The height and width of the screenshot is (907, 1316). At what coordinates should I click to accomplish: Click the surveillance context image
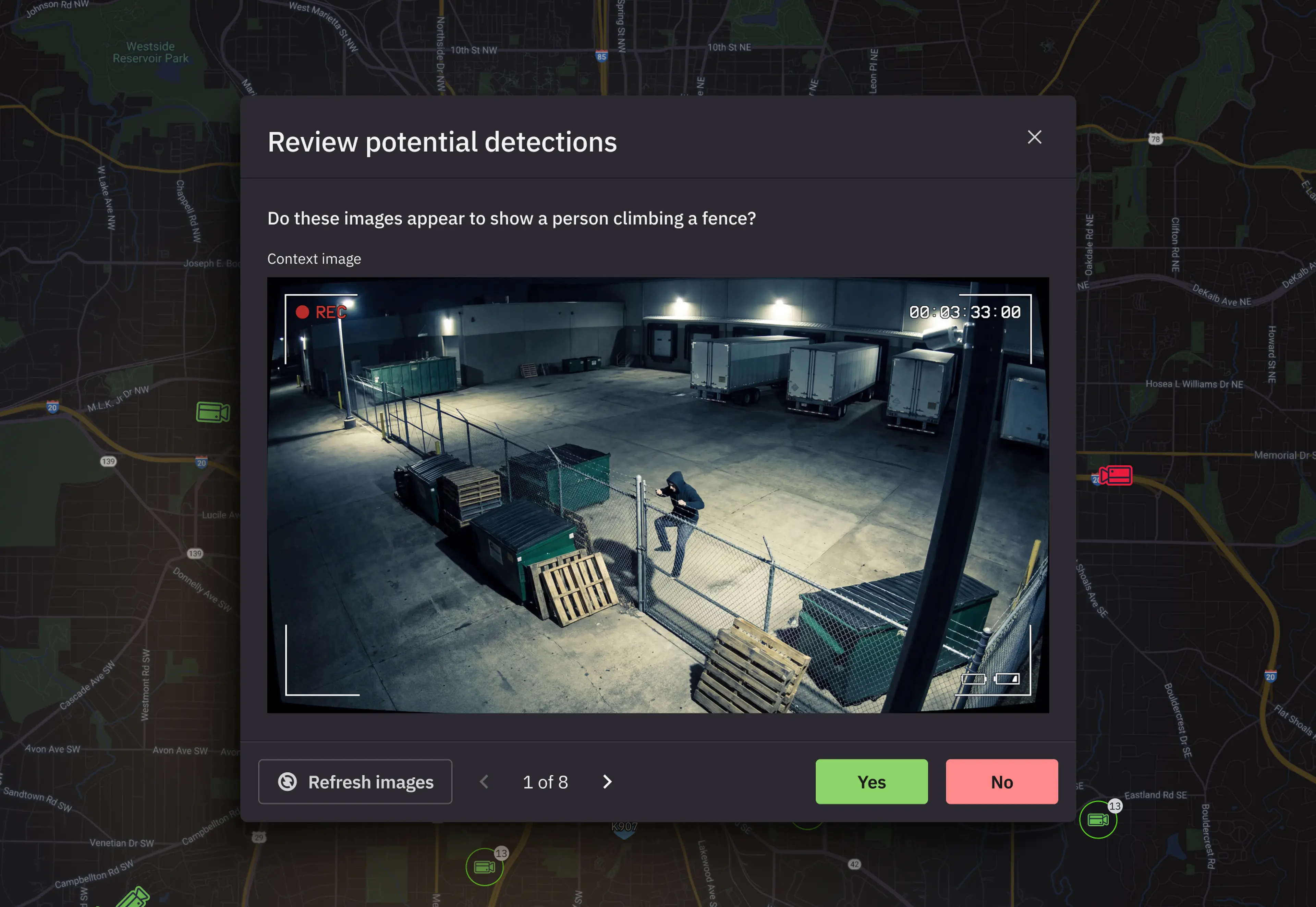point(657,494)
